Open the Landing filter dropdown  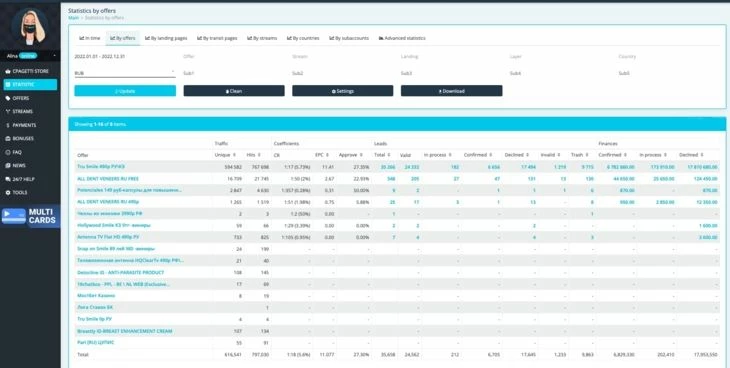452,56
